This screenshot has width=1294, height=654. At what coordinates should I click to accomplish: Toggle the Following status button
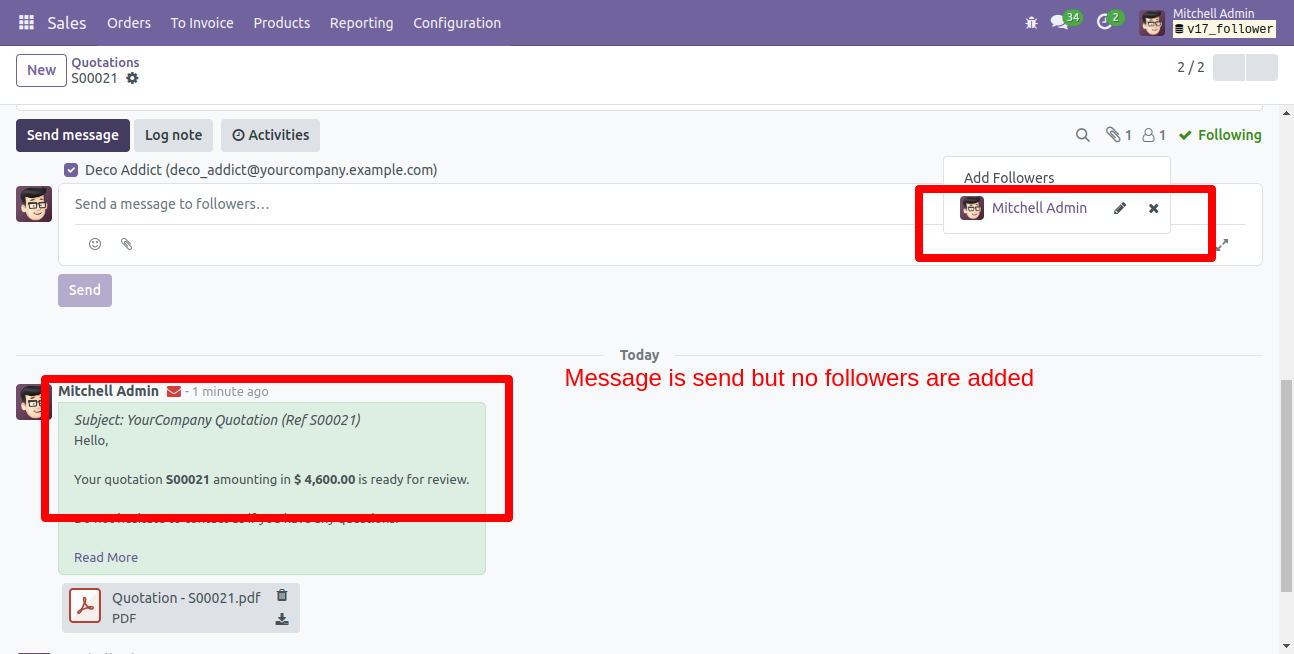coord(1220,135)
